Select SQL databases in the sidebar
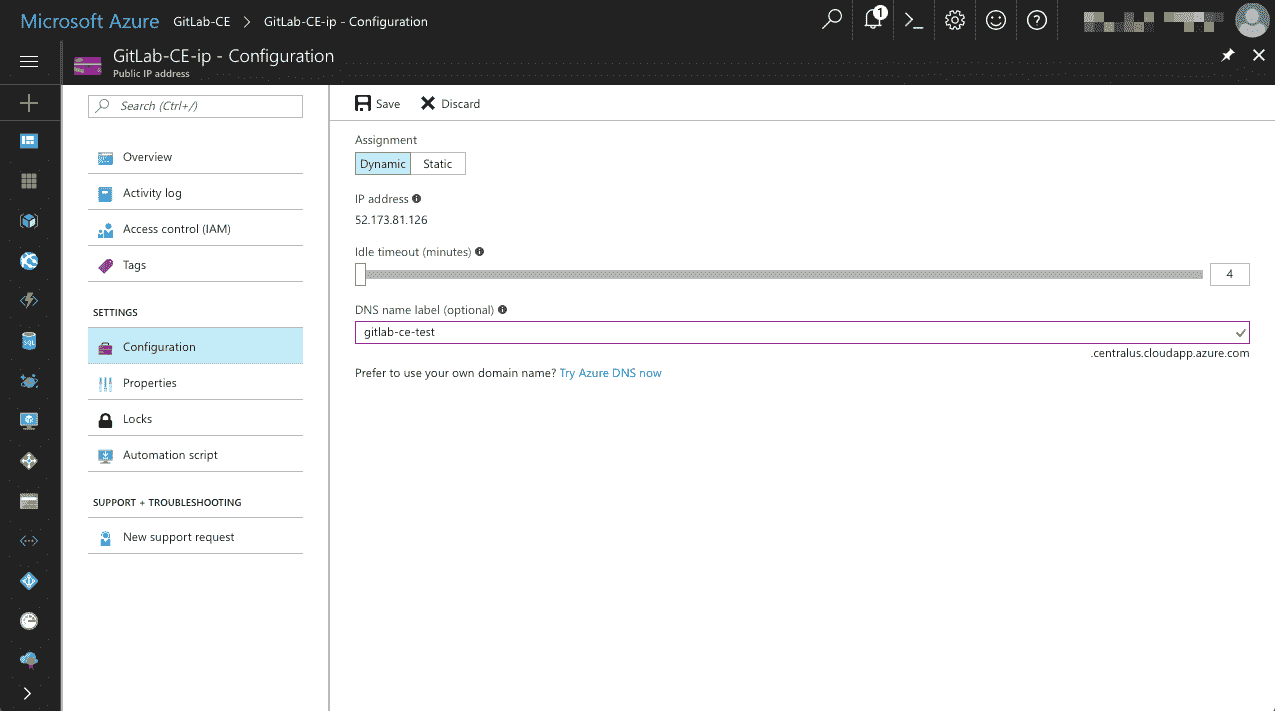This screenshot has width=1275, height=711. [x=29, y=341]
